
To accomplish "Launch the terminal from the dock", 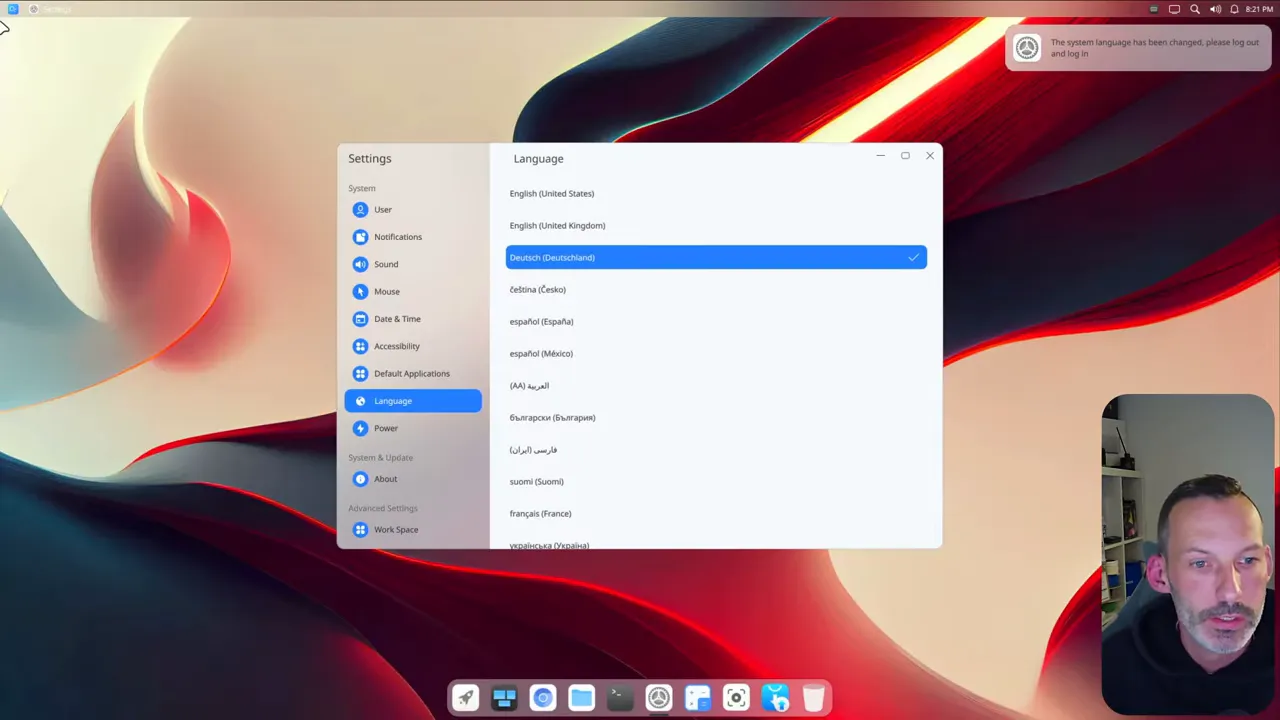I will pyautogui.click(x=620, y=698).
